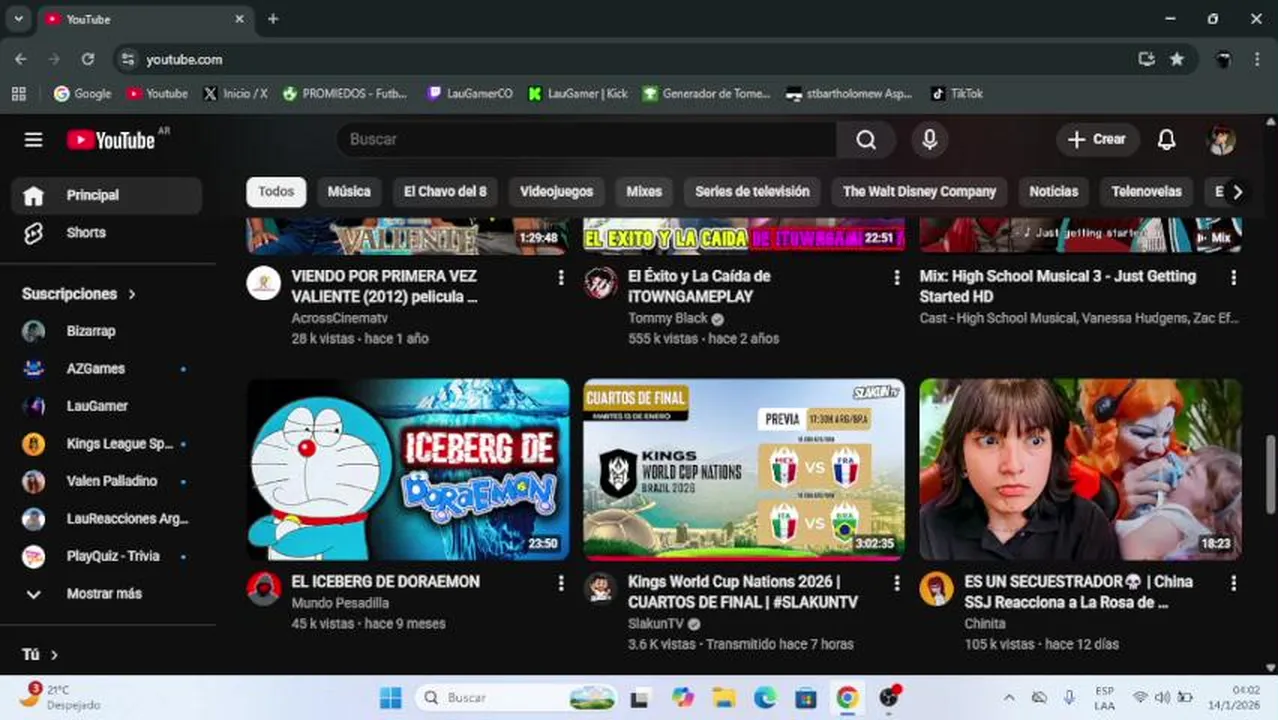
Task: Show more filter chips with right arrow
Action: click(1237, 192)
